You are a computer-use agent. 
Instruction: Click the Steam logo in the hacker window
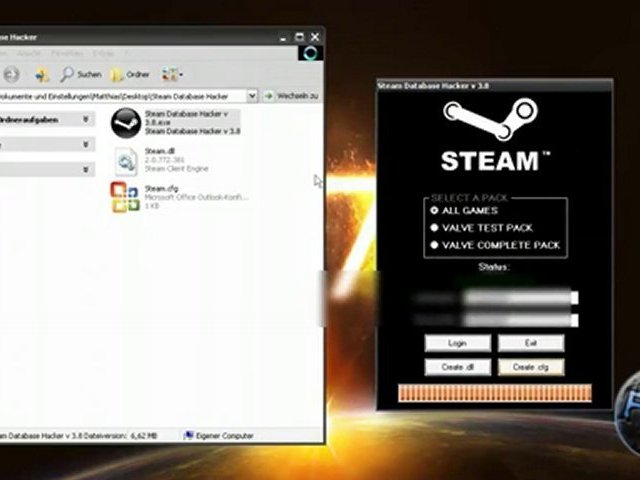[491, 119]
